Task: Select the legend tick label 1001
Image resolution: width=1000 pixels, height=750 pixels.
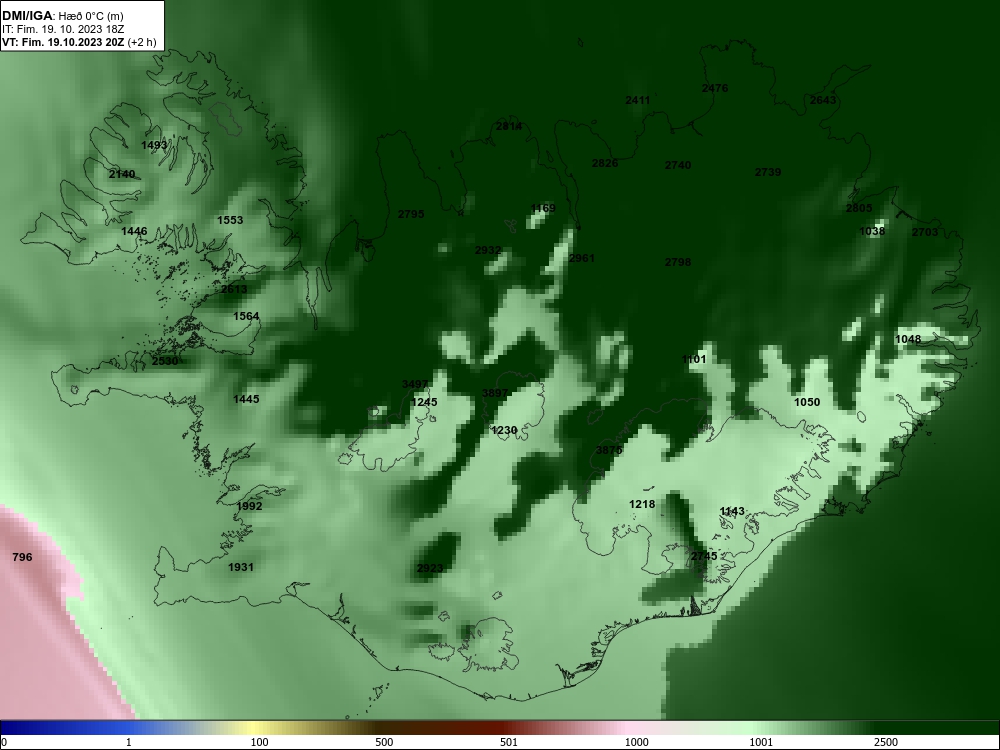Action: pyautogui.click(x=761, y=742)
